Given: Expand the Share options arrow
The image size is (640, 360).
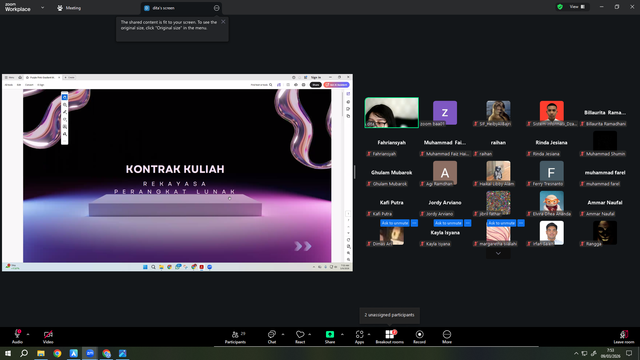Looking at the screenshot, I should pyautogui.click(x=342, y=334).
